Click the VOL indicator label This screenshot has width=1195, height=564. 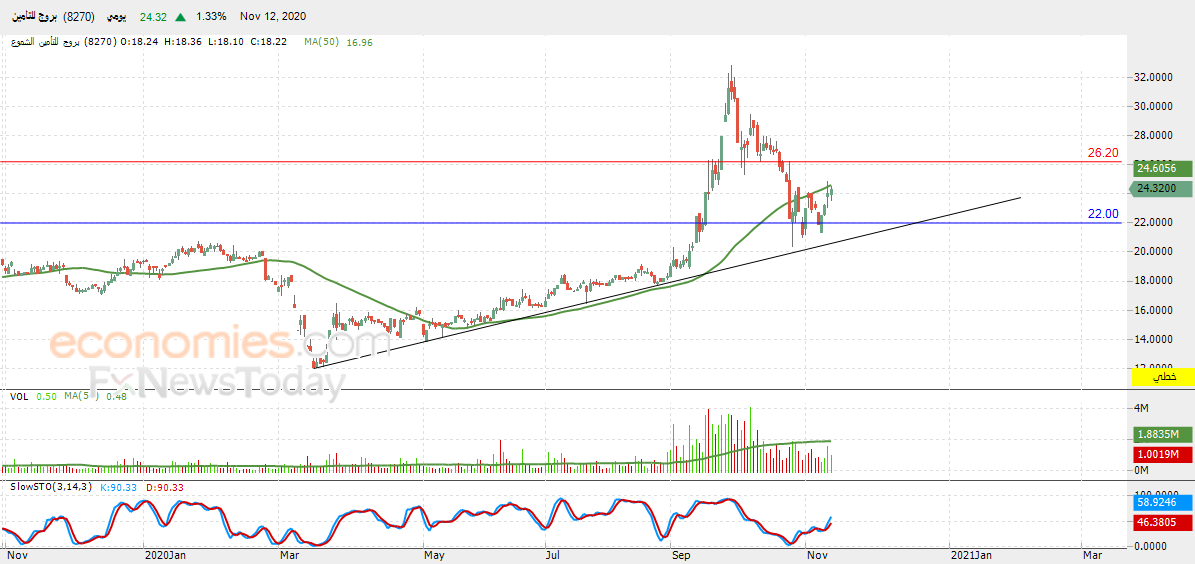pos(18,396)
